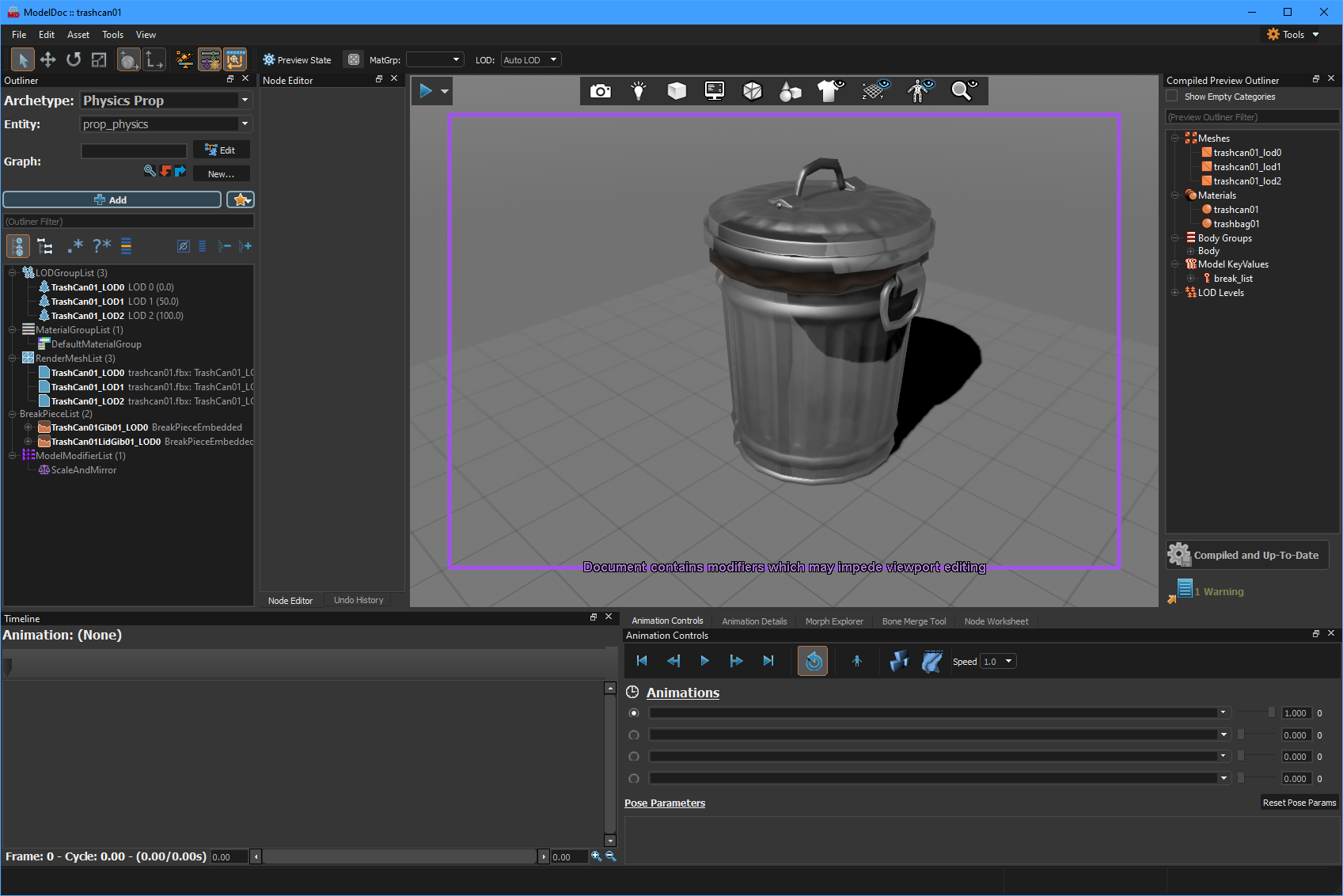The width and height of the screenshot is (1343, 896).
Task: Collapse the Materials tree node
Action: [x=1175, y=196]
